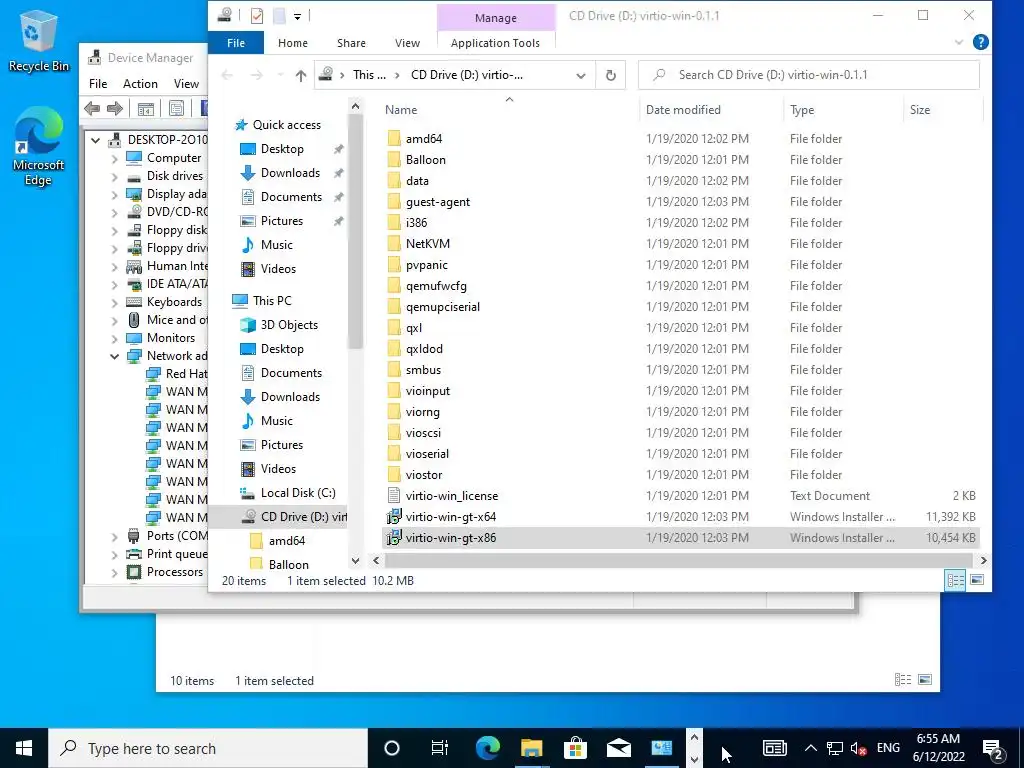This screenshot has height=768, width=1024.
Task: Expand the Processors node in Device Manager
Action: point(115,572)
